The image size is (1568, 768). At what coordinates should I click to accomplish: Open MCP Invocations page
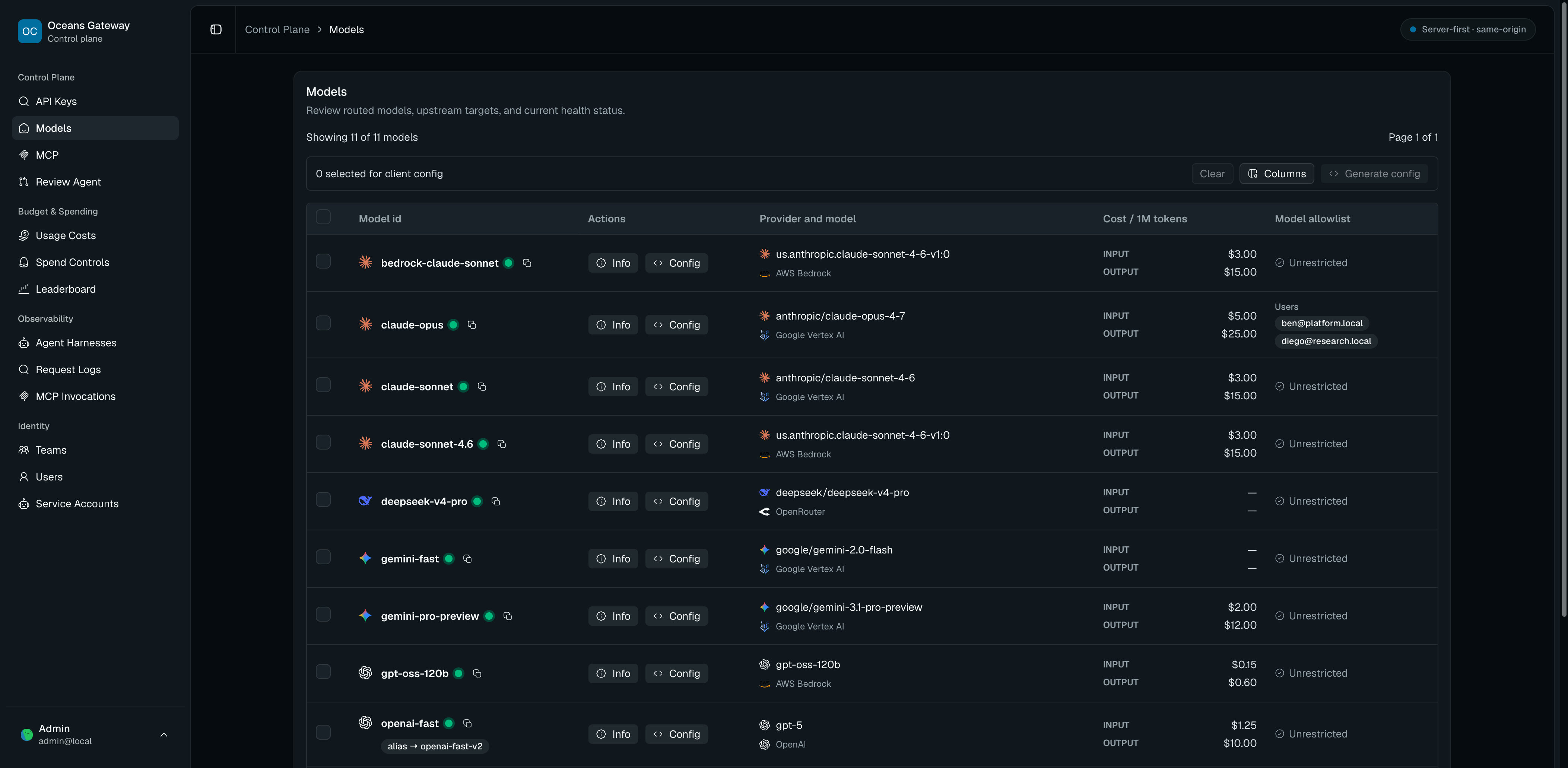(95, 396)
